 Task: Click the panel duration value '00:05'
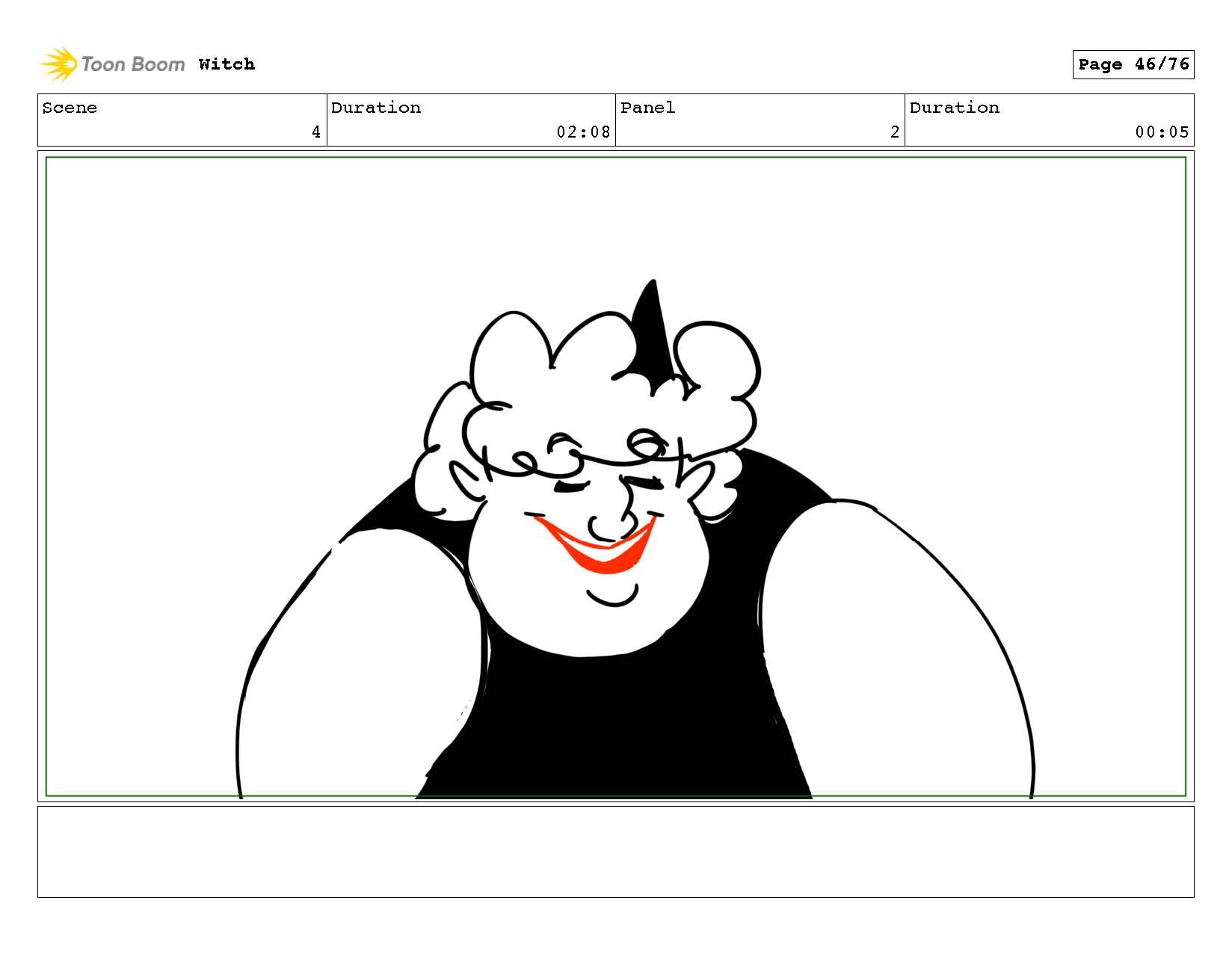pos(1162,132)
